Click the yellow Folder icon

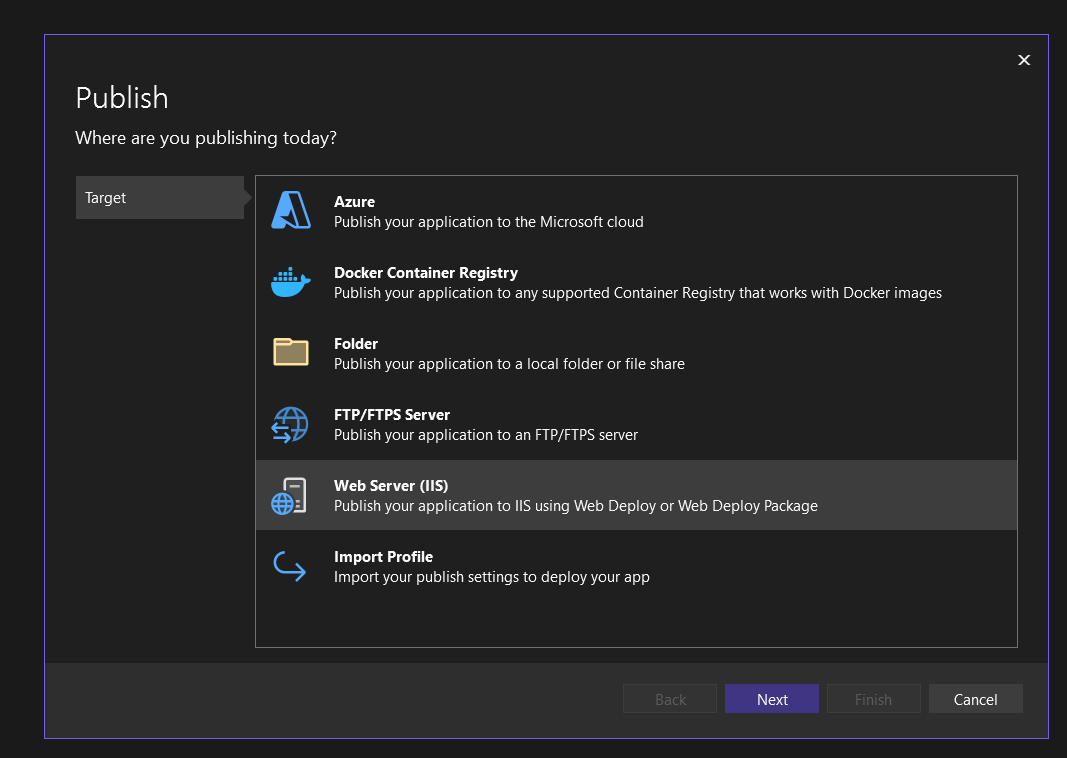291,352
